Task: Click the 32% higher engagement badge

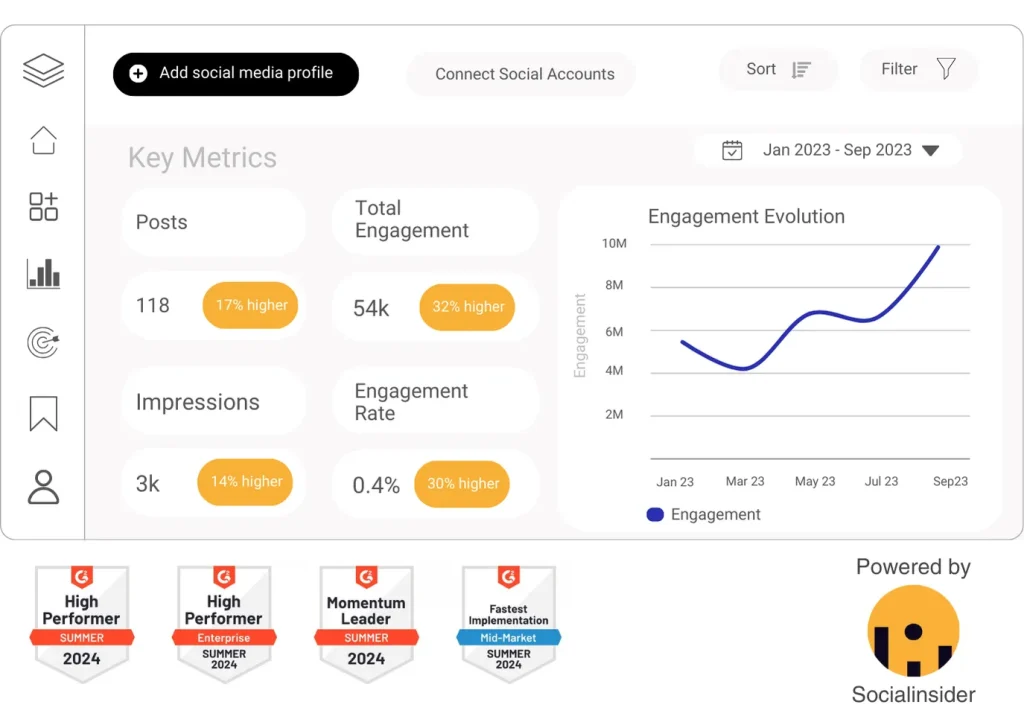Action: pos(467,307)
